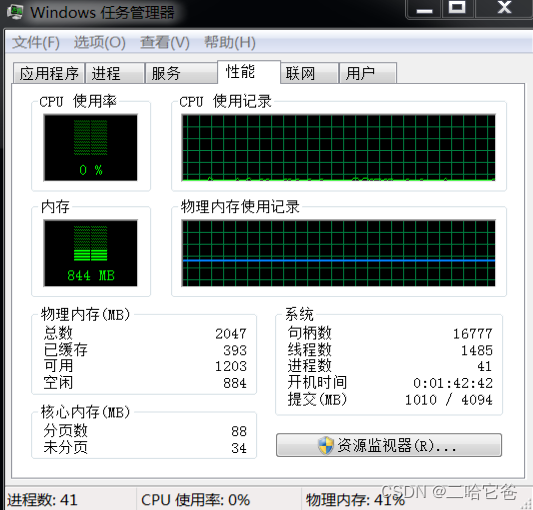Click the 总数 value 2047

pyautogui.click(x=231, y=334)
